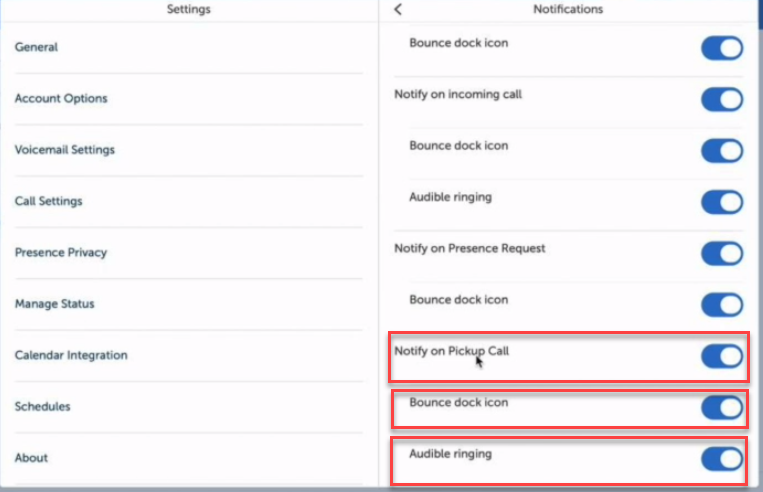
Task: Toggle Notify on Pickup Call switch
Action: click(x=722, y=356)
